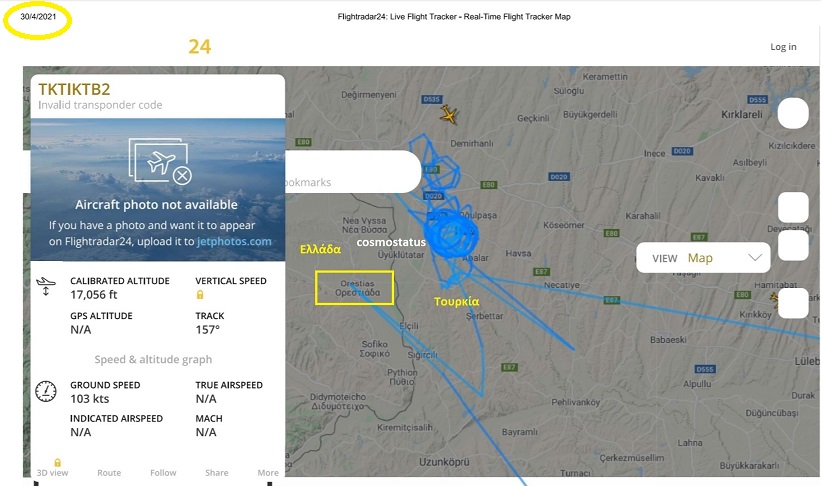Select the Follow tab

pyautogui.click(x=163, y=472)
